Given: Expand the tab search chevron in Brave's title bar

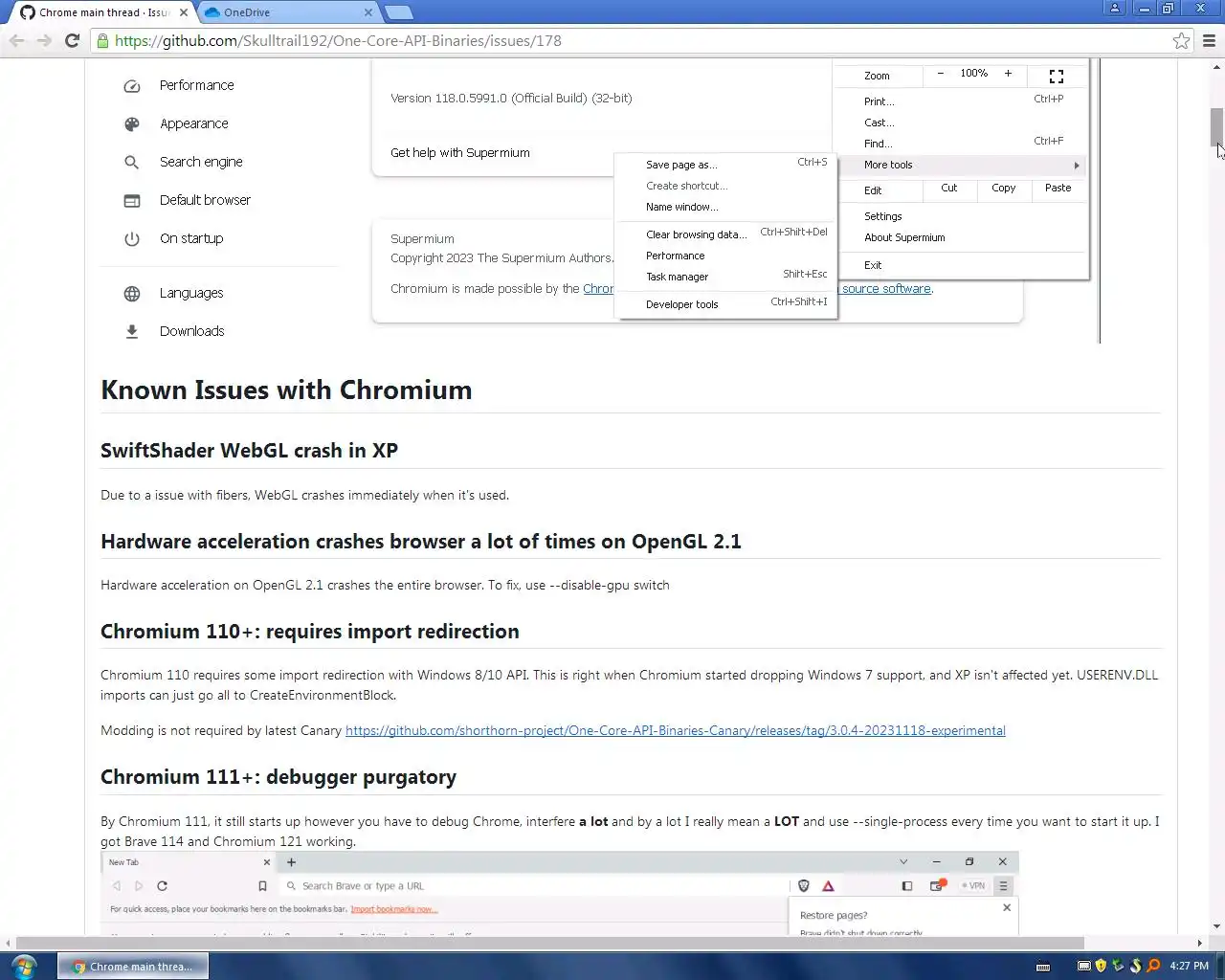Looking at the screenshot, I should 902,862.
